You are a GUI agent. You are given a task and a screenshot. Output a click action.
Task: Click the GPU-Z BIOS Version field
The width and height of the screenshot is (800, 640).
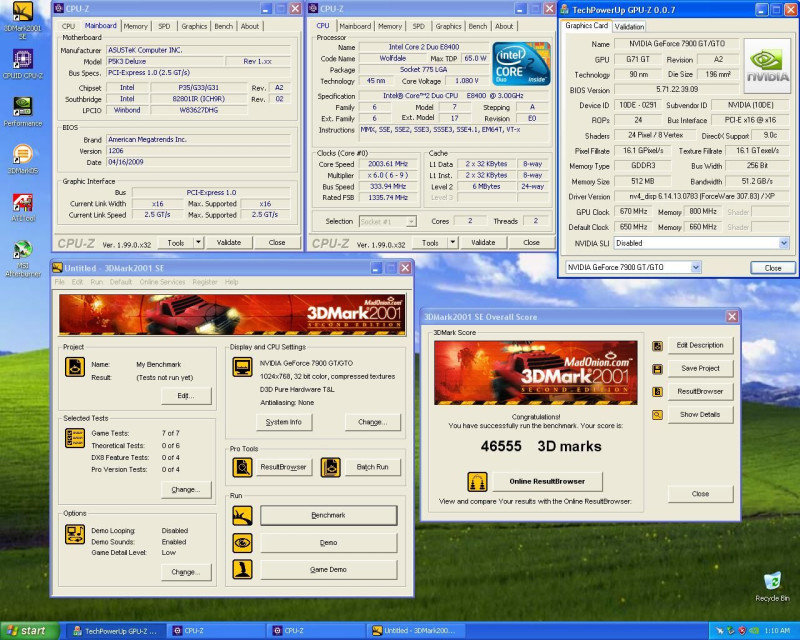point(677,89)
